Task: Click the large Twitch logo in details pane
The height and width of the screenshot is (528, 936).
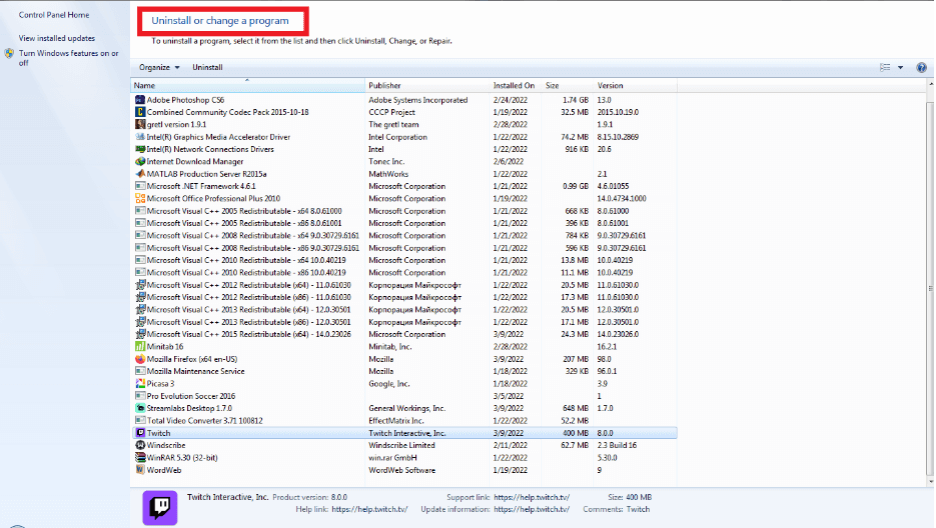Action: pyautogui.click(x=160, y=508)
